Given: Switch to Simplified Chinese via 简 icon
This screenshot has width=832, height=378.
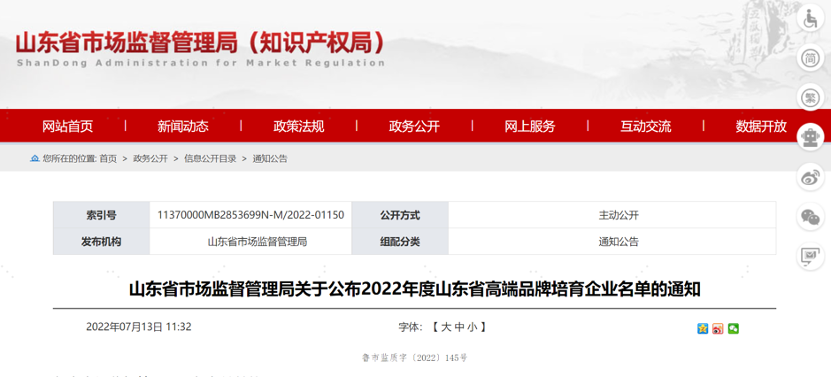Looking at the screenshot, I should click(810, 58).
